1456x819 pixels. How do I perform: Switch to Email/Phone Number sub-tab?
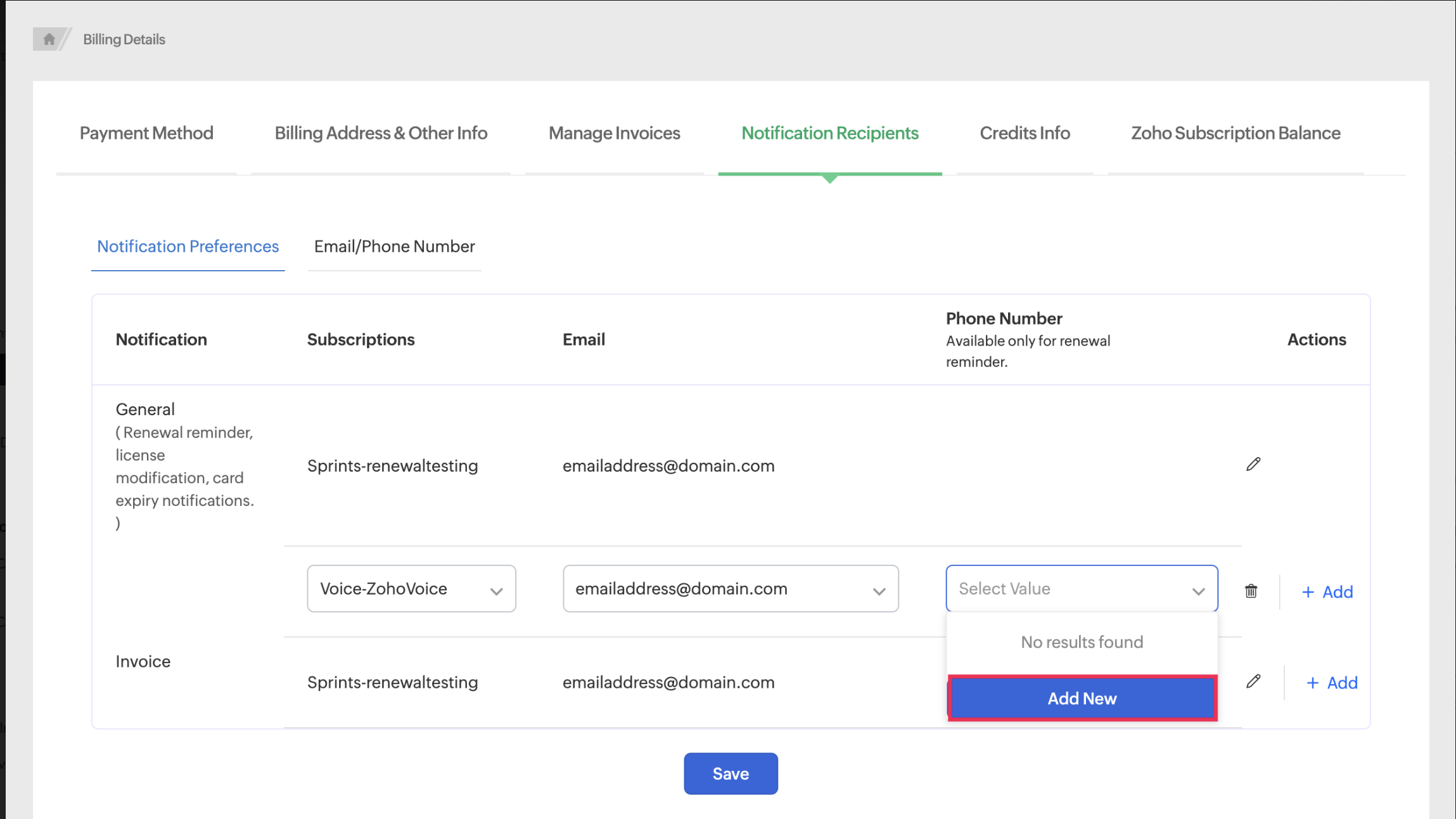click(x=394, y=247)
